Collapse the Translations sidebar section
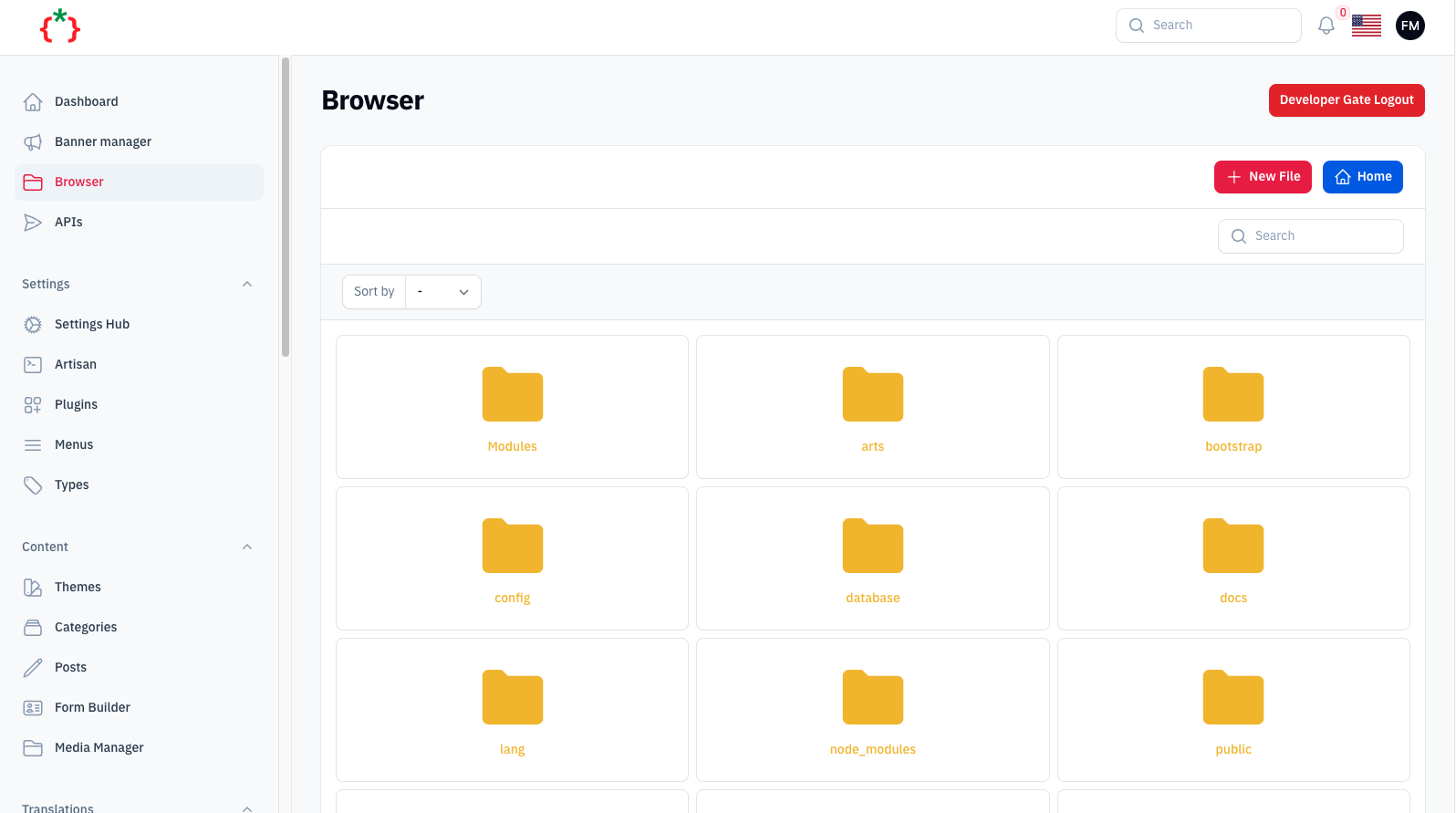 (247, 808)
